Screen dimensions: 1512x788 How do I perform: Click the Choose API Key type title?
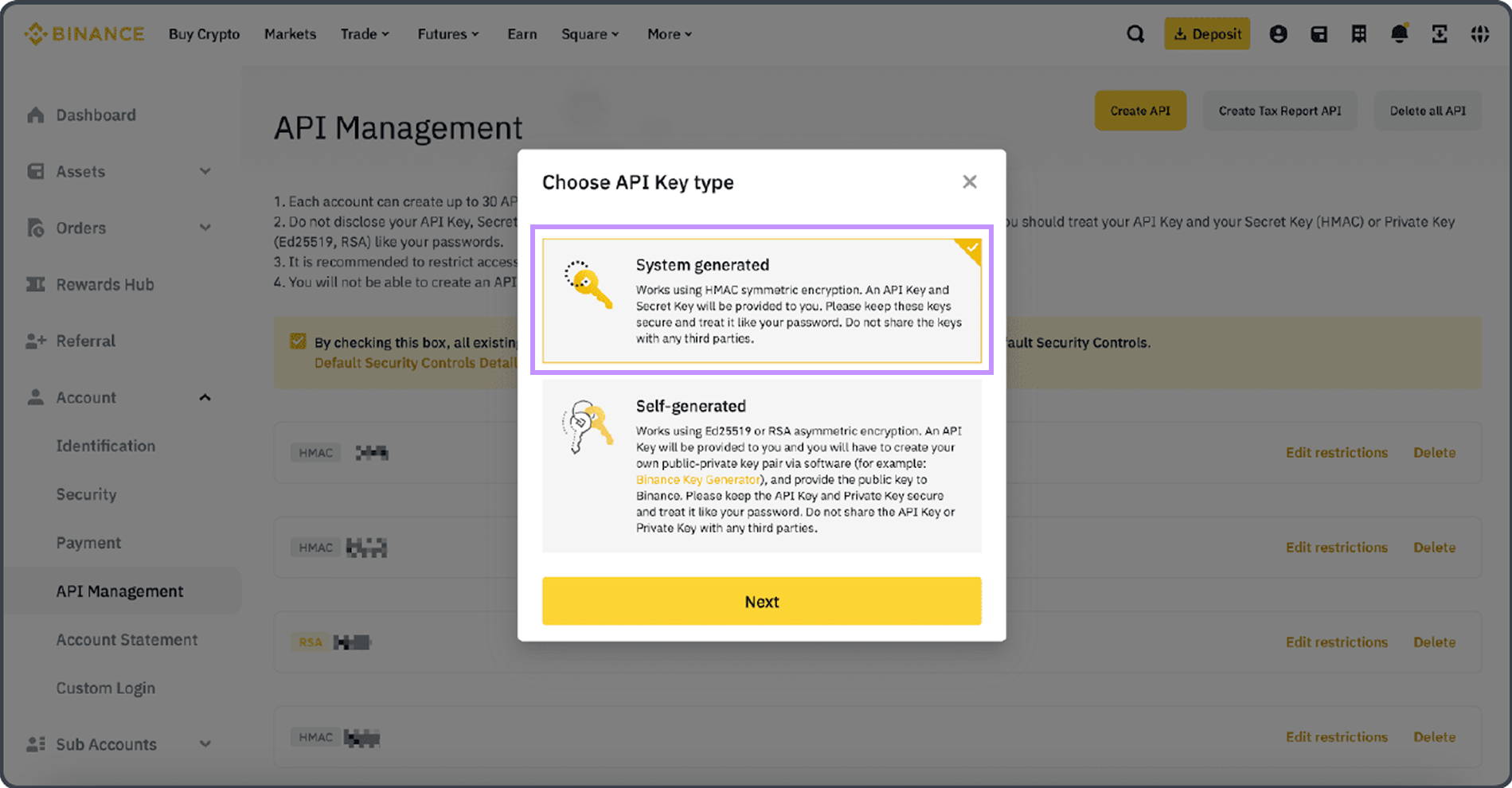638,182
